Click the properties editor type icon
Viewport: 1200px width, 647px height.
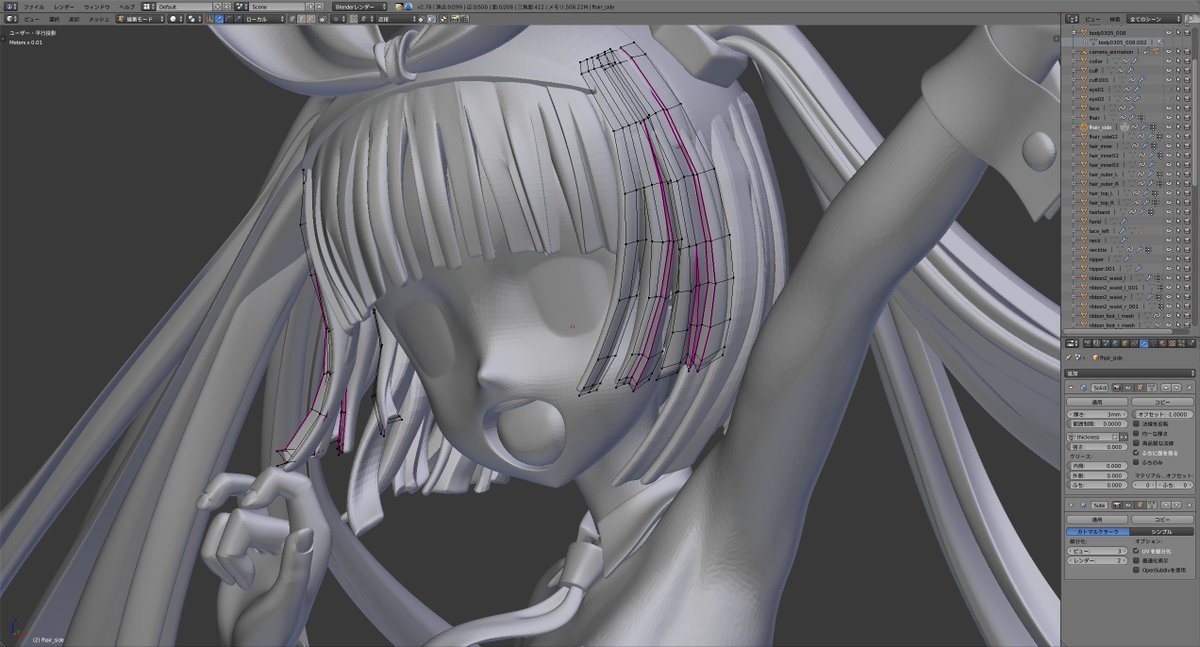(x=1071, y=343)
